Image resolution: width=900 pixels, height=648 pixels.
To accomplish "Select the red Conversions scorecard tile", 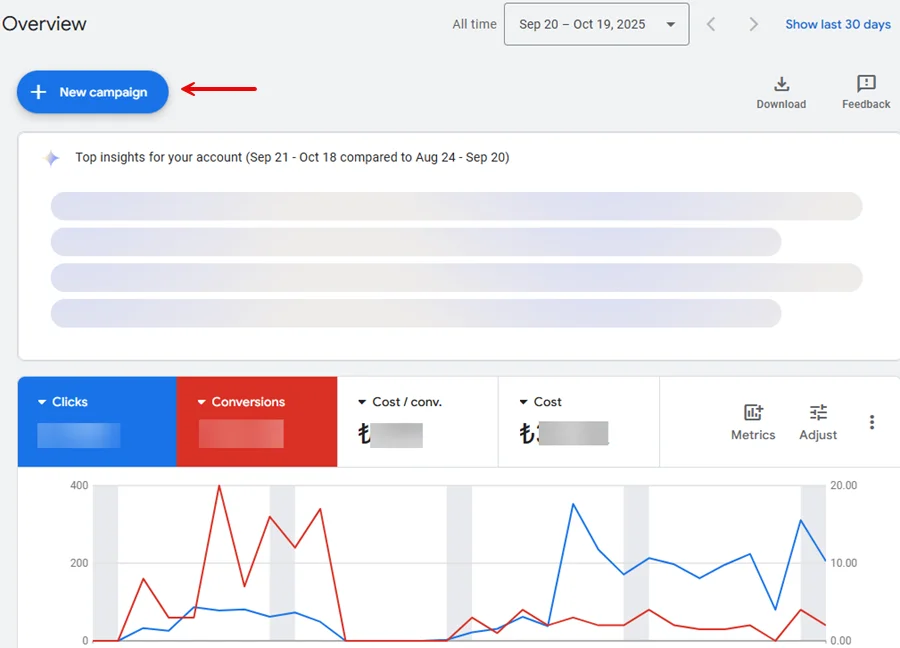I will tap(256, 422).
